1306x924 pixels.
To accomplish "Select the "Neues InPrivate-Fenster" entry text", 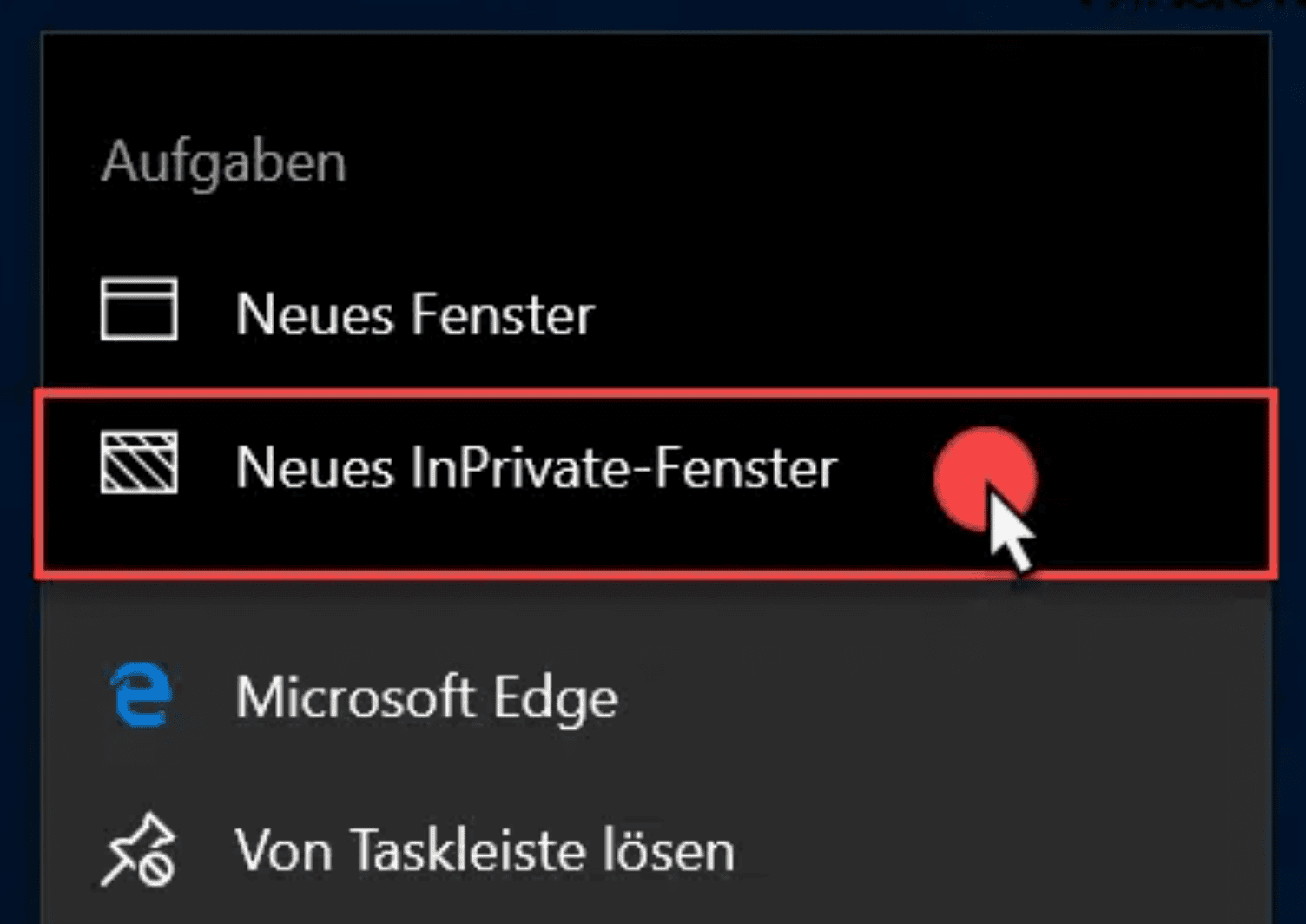I will [536, 468].
